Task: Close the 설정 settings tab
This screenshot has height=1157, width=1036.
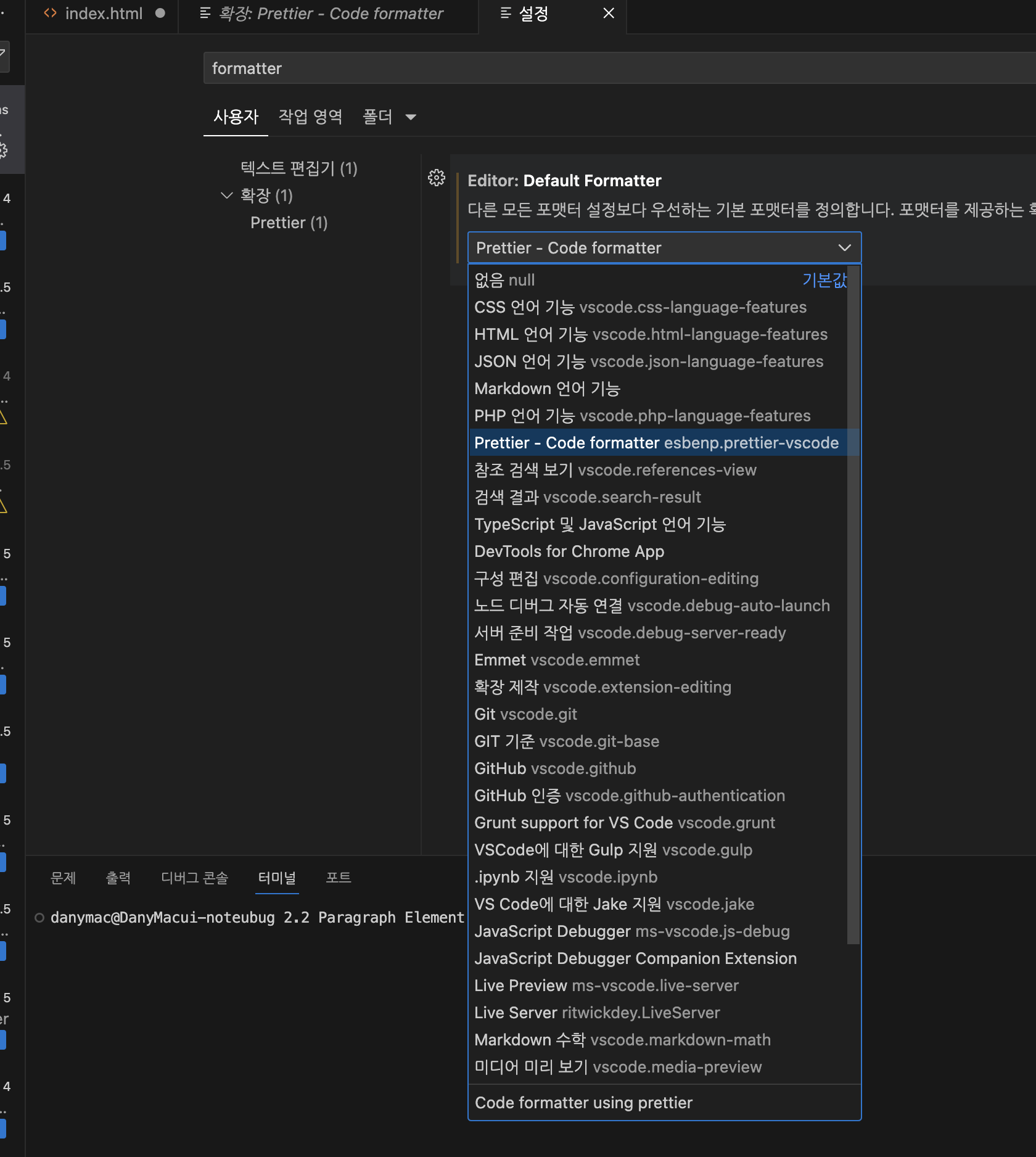Action: pos(609,14)
